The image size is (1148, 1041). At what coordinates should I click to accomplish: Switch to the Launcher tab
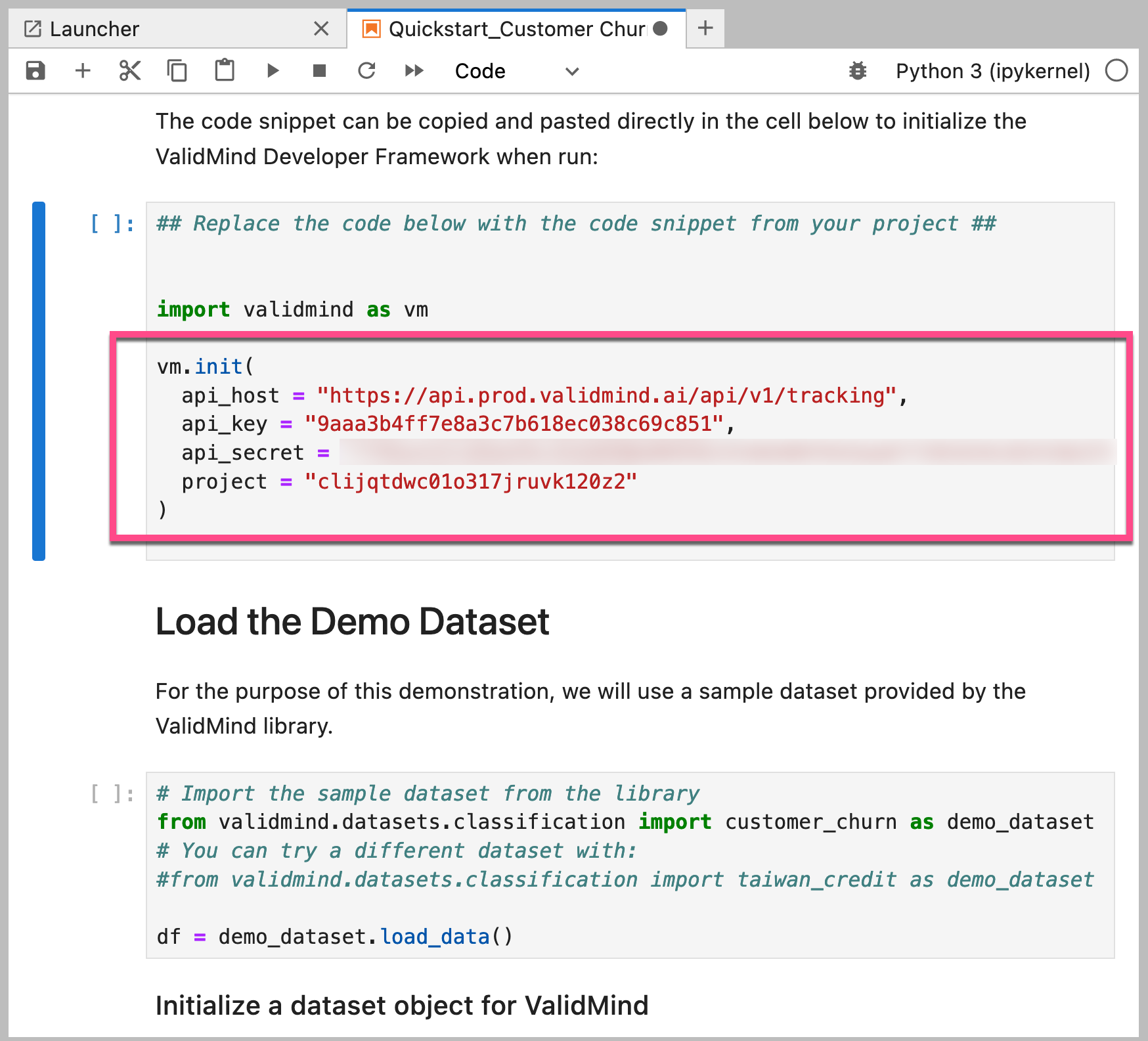[x=177, y=29]
